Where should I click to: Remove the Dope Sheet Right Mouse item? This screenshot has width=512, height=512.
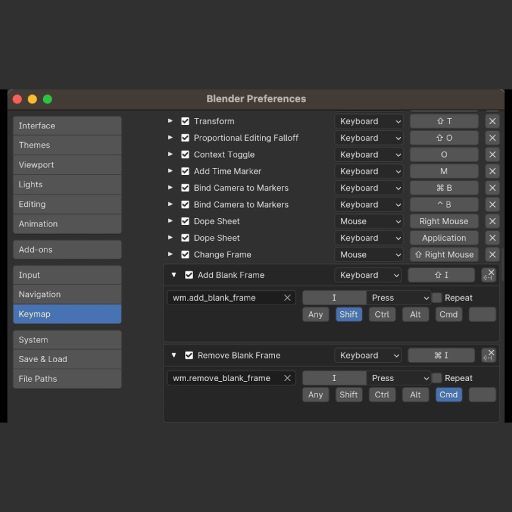492,221
